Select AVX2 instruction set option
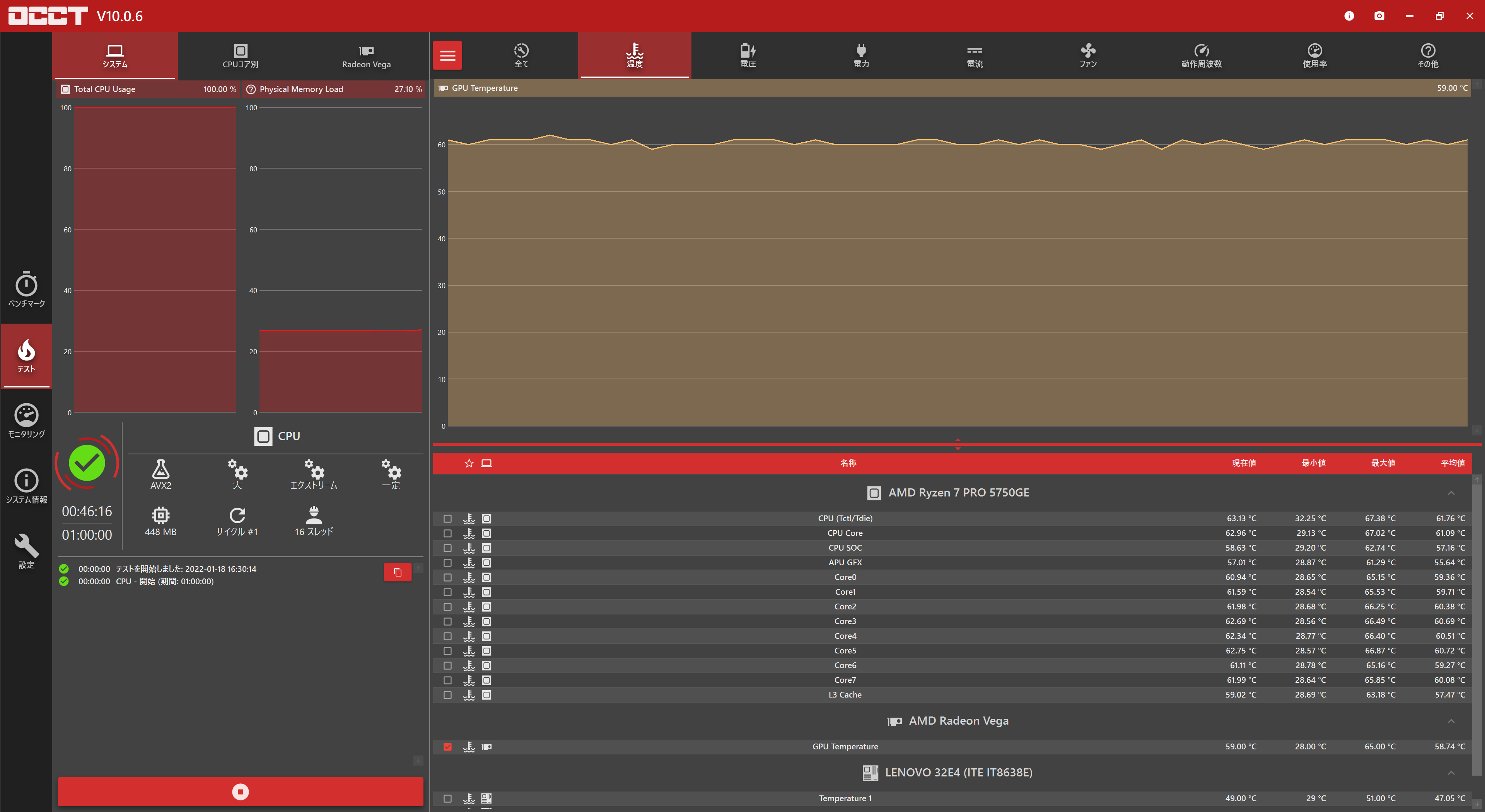Viewport: 1485px width, 812px height. click(161, 474)
